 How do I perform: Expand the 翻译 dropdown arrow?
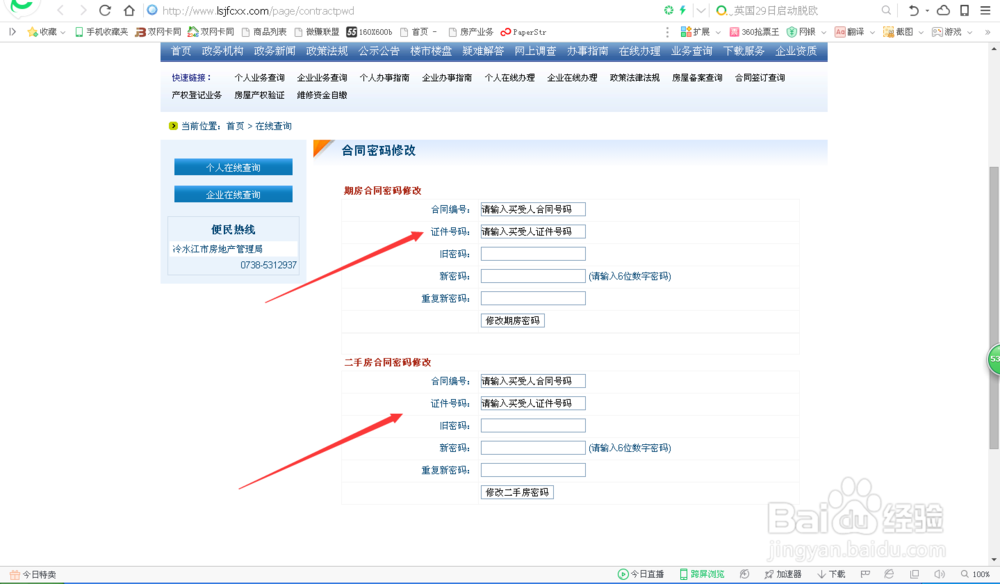pyautogui.click(x=872, y=33)
